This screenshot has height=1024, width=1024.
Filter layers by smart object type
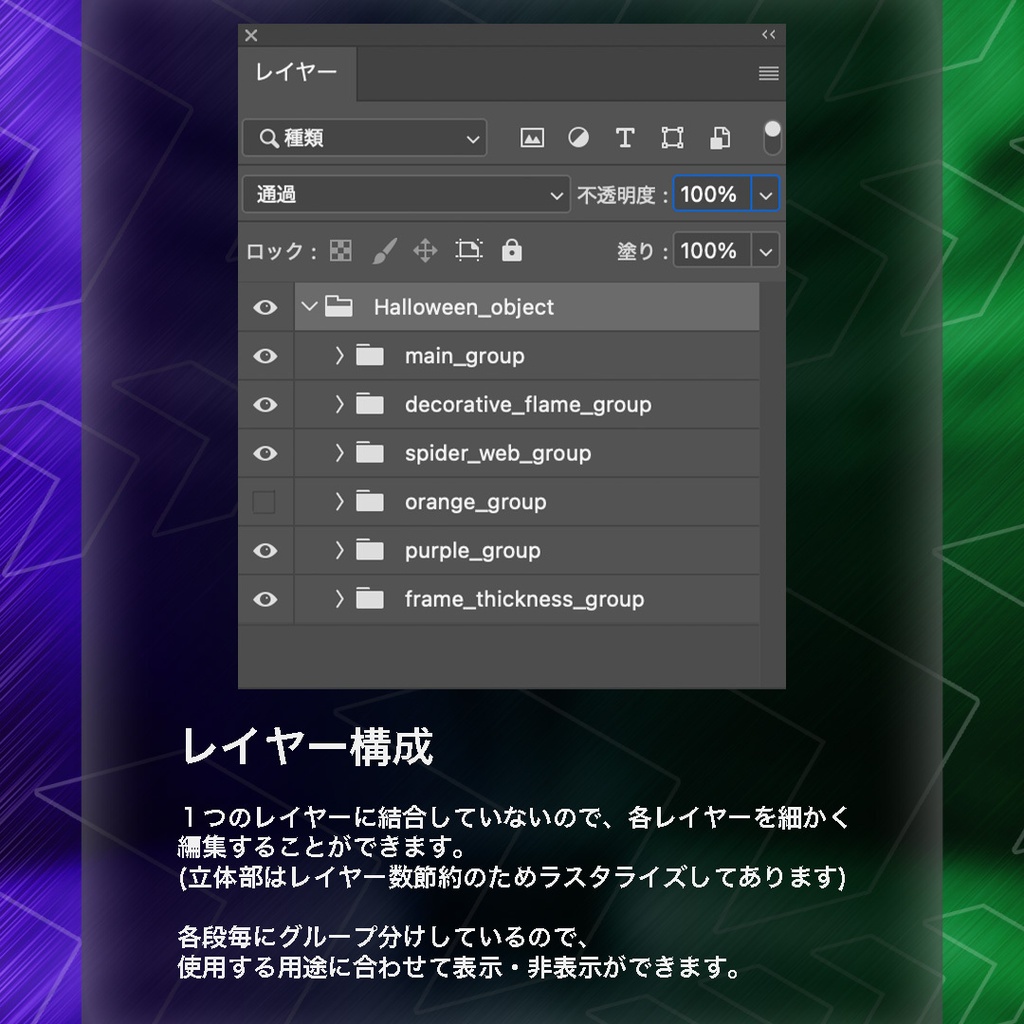click(x=720, y=138)
